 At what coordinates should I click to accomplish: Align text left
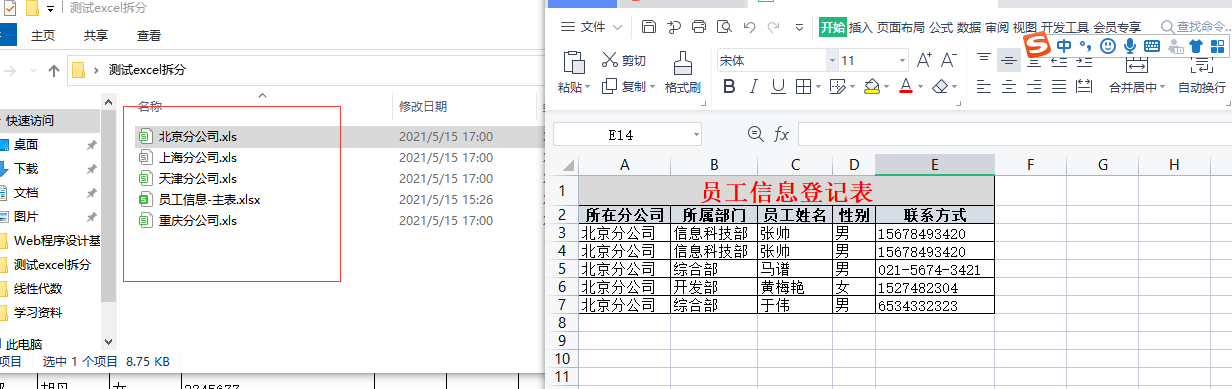(x=983, y=87)
